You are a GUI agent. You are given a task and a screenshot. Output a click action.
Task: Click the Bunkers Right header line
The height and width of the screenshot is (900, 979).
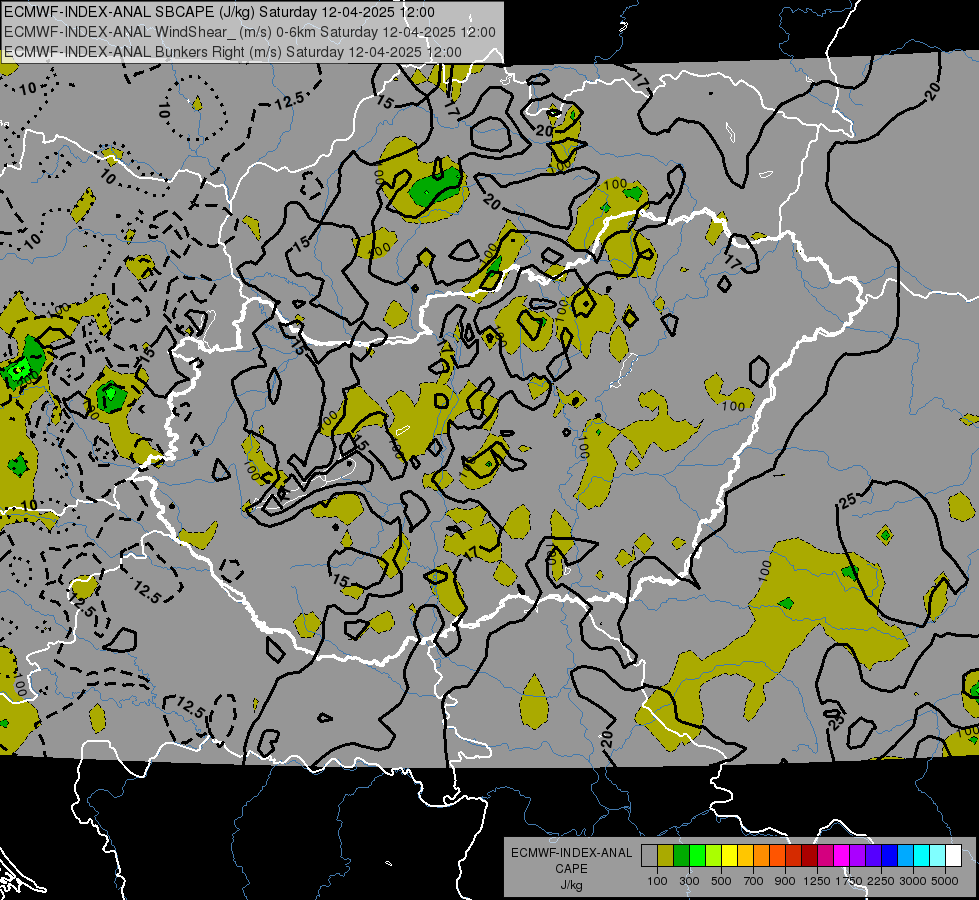233,52
